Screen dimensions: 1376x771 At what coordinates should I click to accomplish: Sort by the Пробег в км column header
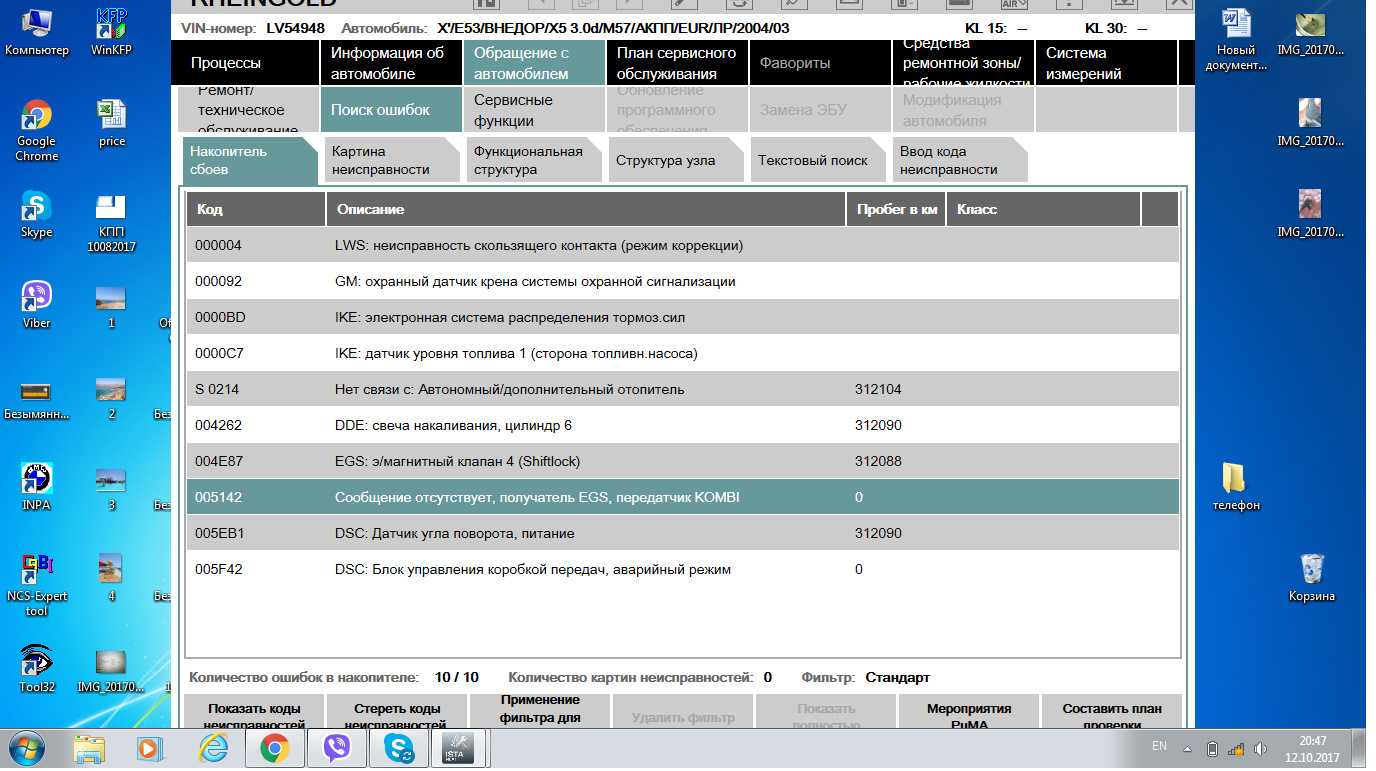click(x=896, y=209)
